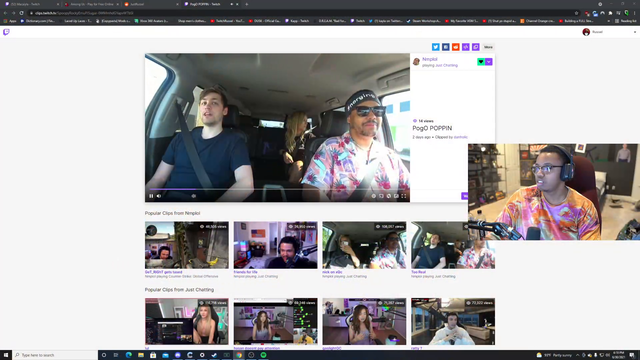This screenshot has width=640, height=360.
Task: Open the Russel user avatar menu
Action: point(586,32)
